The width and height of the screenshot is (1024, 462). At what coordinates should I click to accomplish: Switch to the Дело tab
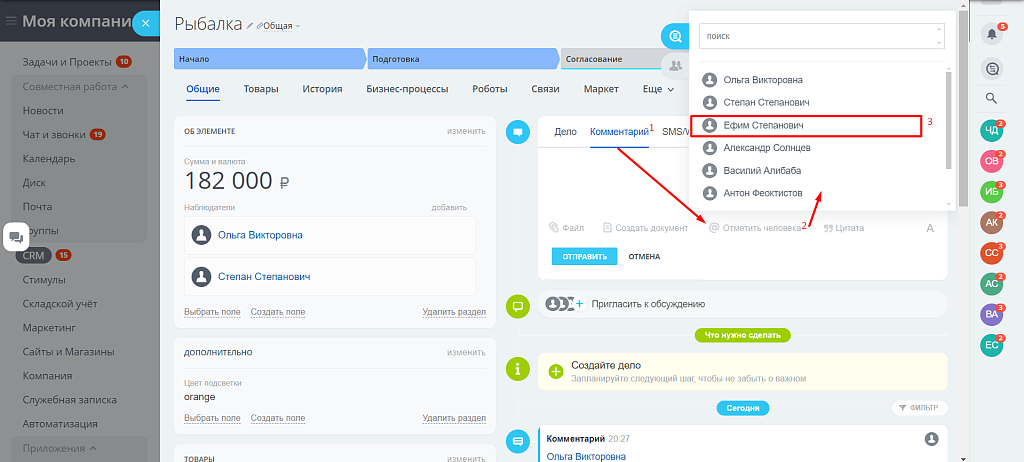566,131
